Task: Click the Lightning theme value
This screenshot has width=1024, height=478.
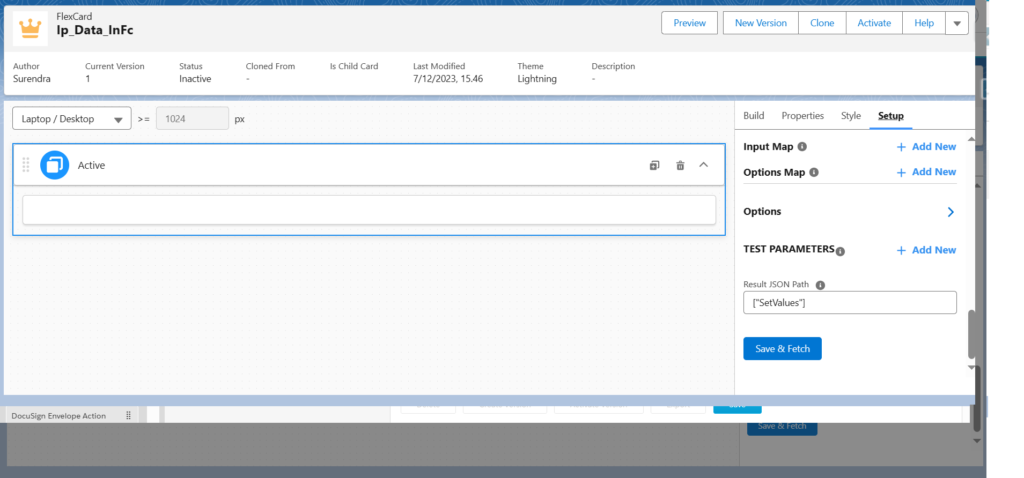Action: pos(537,79)
